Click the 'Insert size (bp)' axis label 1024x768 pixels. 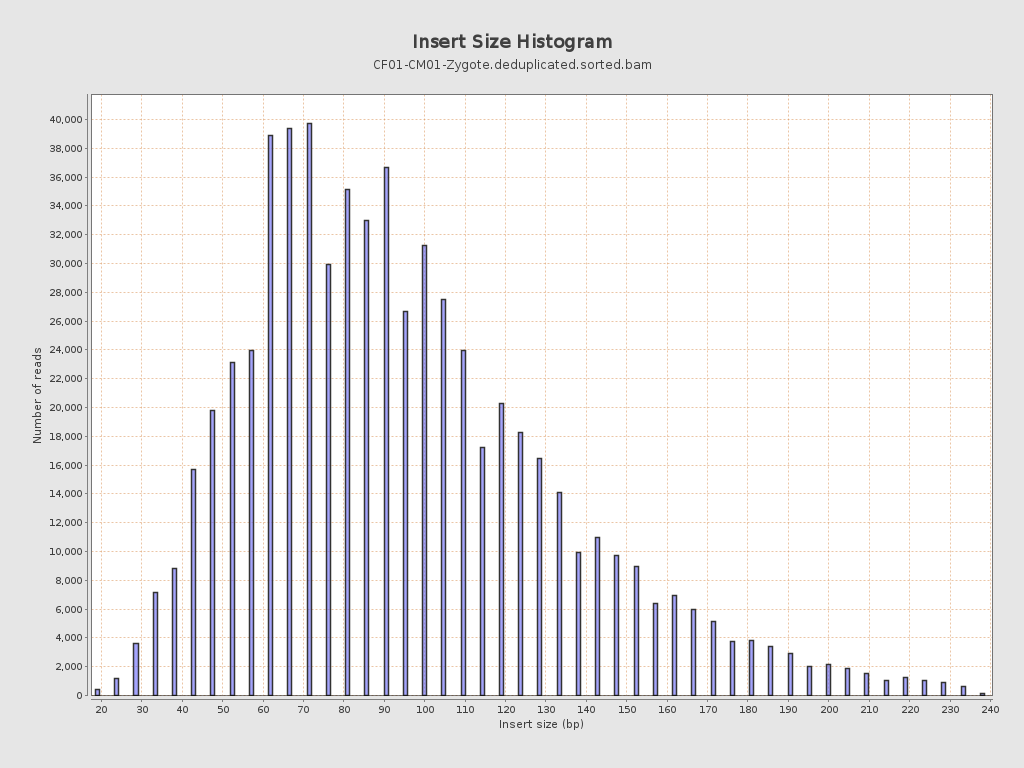(x=541, y=724)
